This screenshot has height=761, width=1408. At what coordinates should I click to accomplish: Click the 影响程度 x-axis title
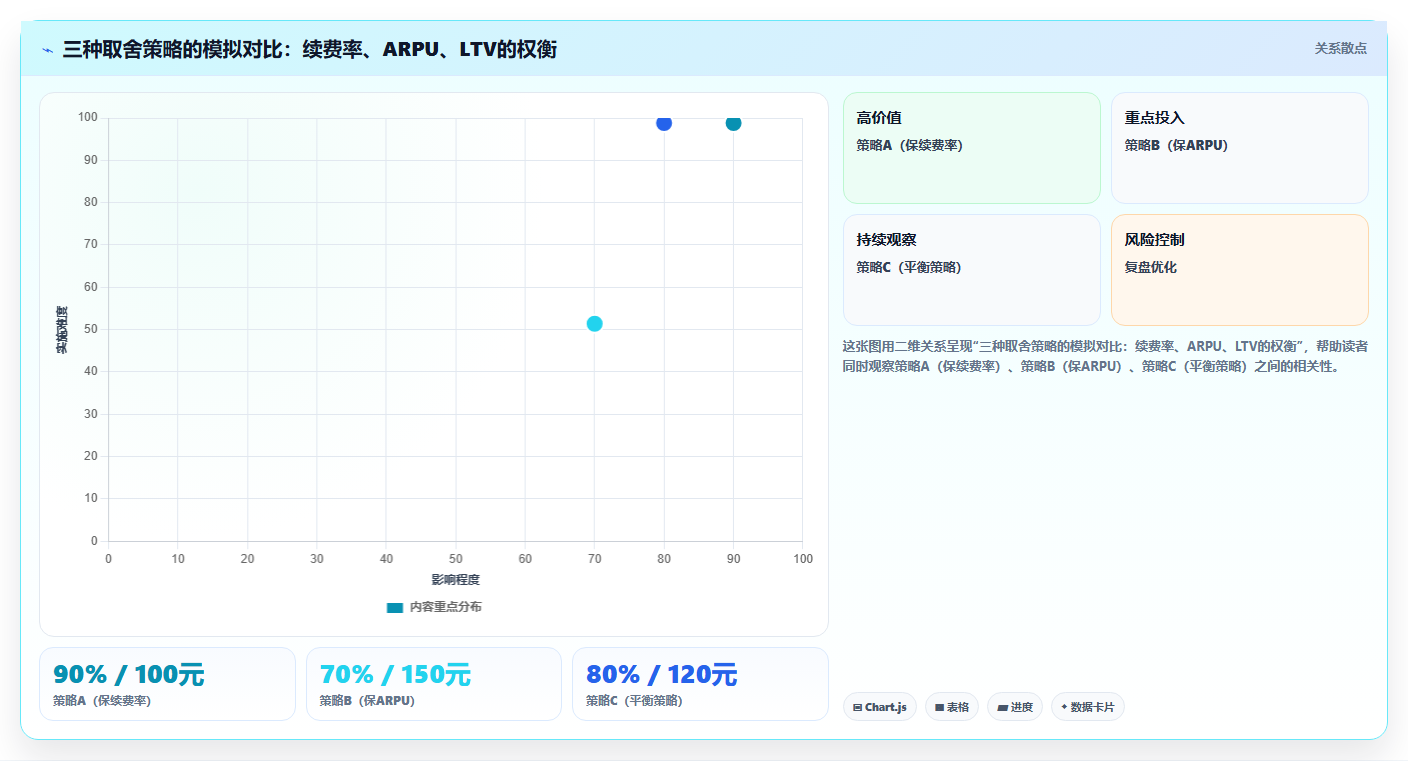(456, 580)
